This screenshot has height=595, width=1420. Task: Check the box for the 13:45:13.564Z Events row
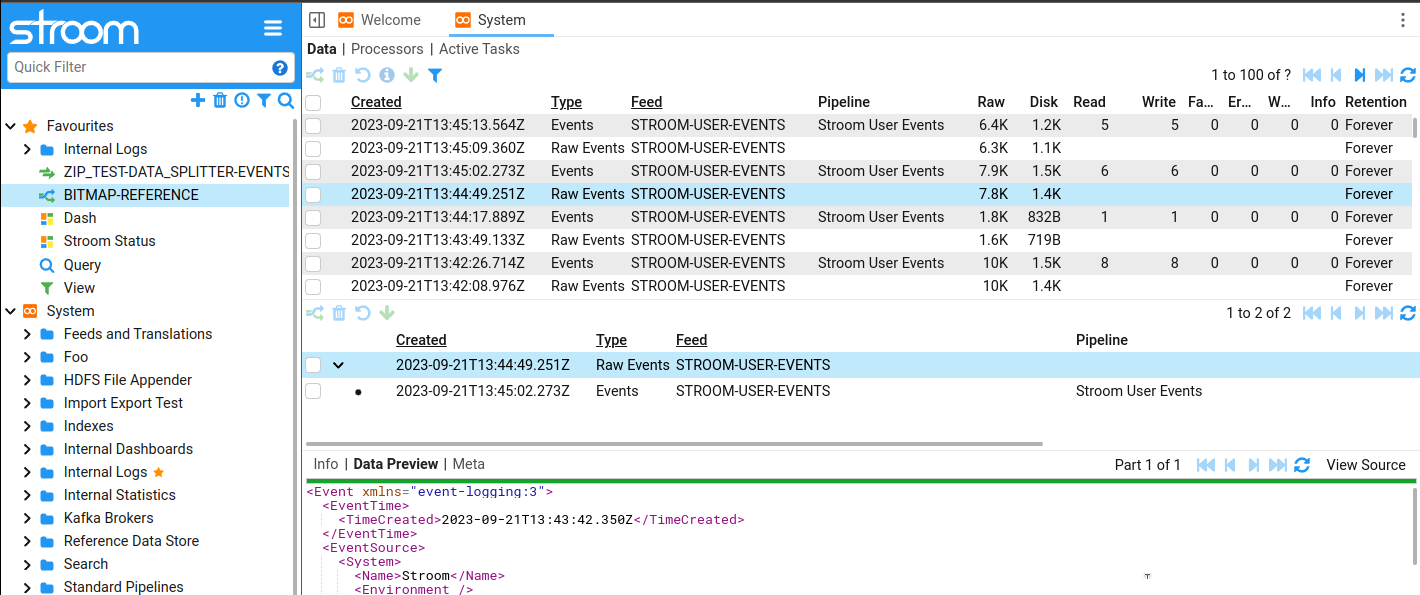coord(313,125)
